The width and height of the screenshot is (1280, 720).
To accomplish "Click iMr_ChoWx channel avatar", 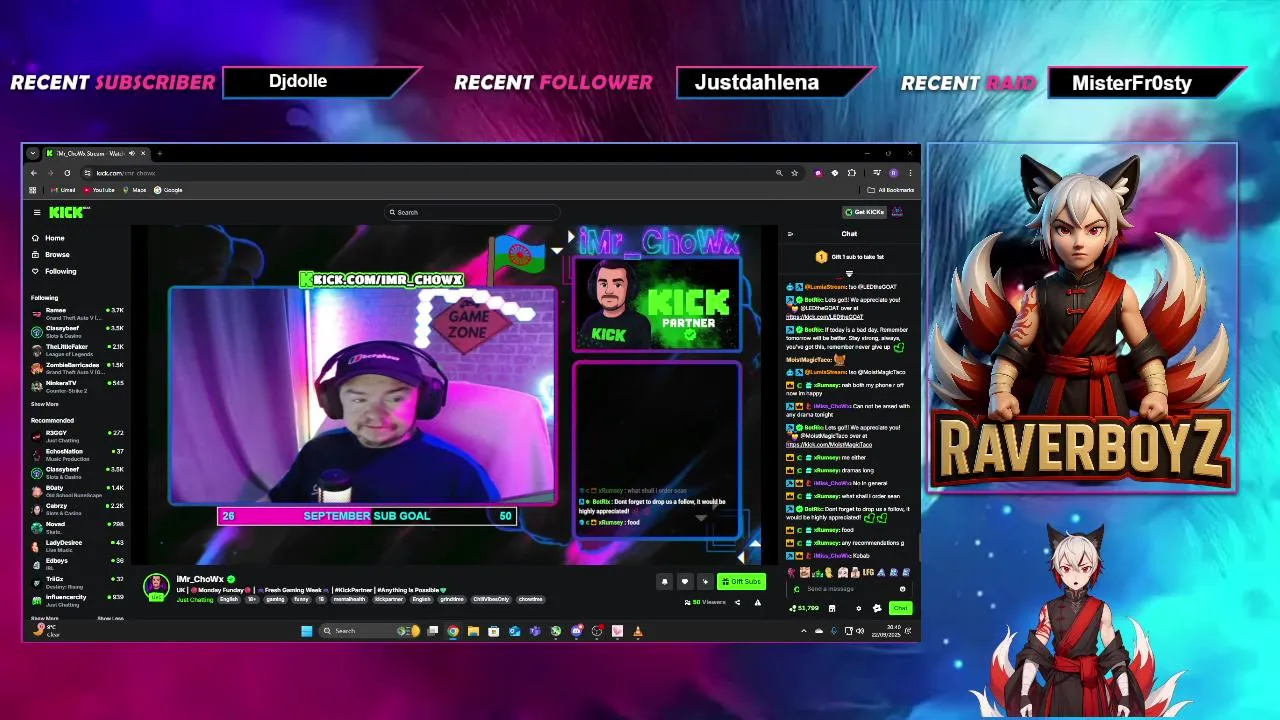I will pyautogui.click(x=156, y=586).
